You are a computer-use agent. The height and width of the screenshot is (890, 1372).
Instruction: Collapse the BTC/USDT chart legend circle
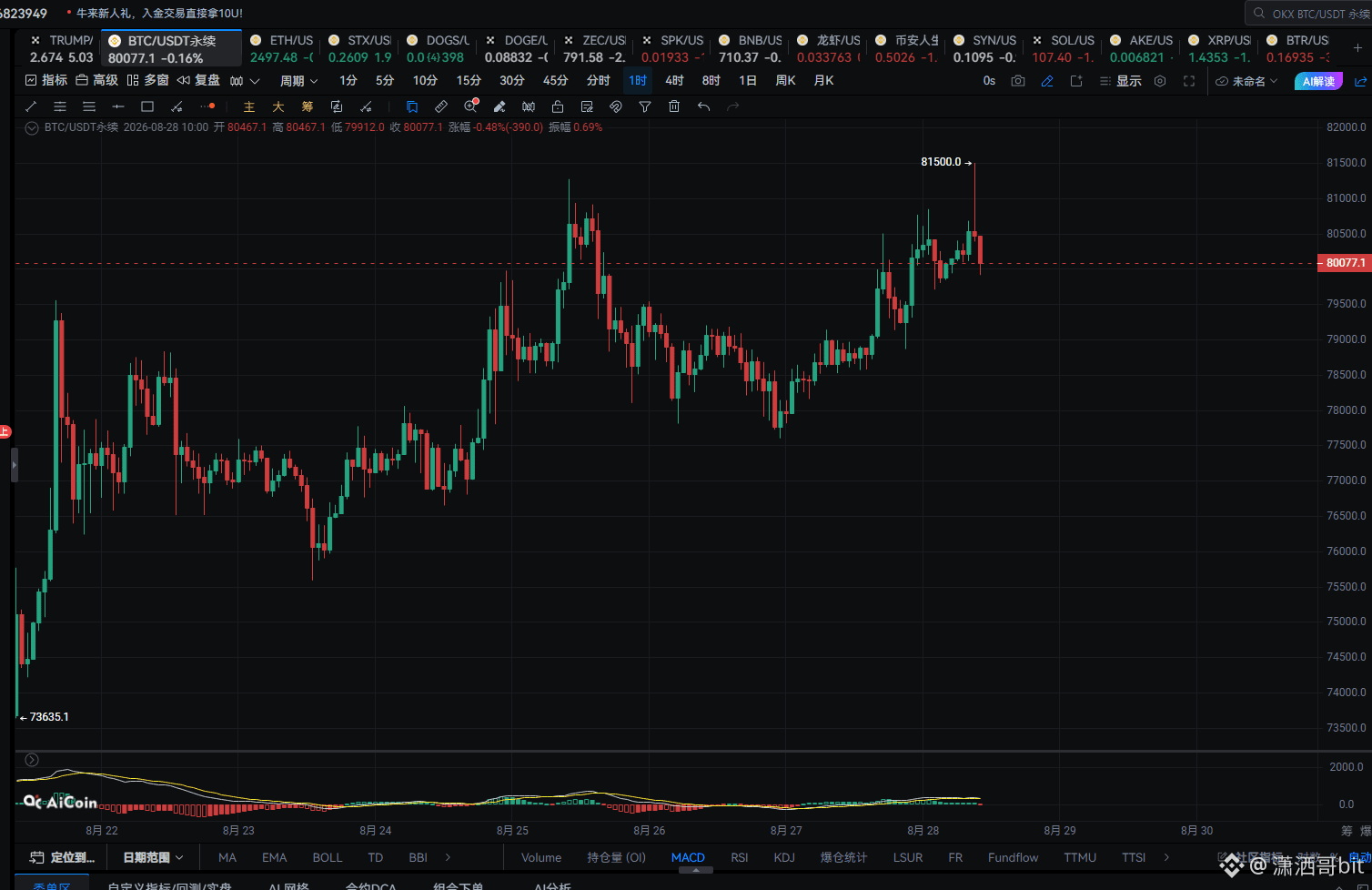pyautogui.click(x=32, y=127)
